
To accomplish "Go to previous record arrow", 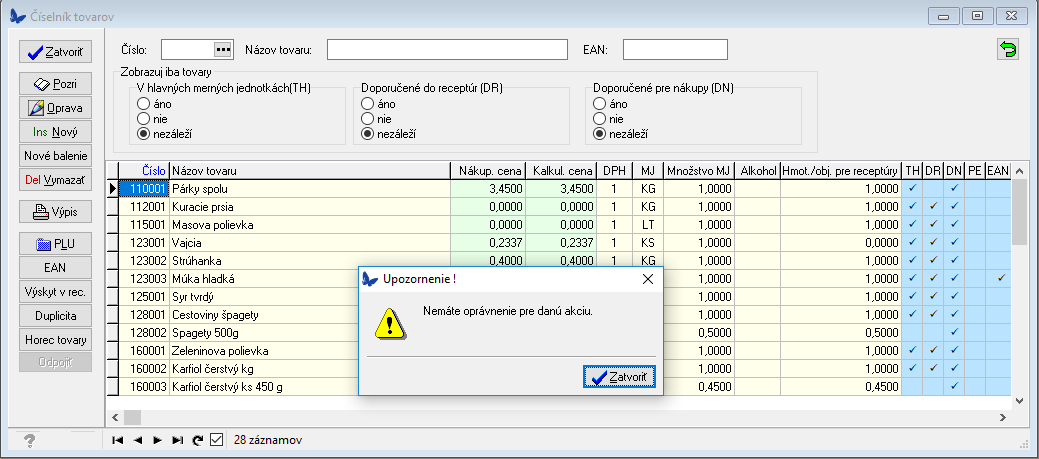I will 138,440.
